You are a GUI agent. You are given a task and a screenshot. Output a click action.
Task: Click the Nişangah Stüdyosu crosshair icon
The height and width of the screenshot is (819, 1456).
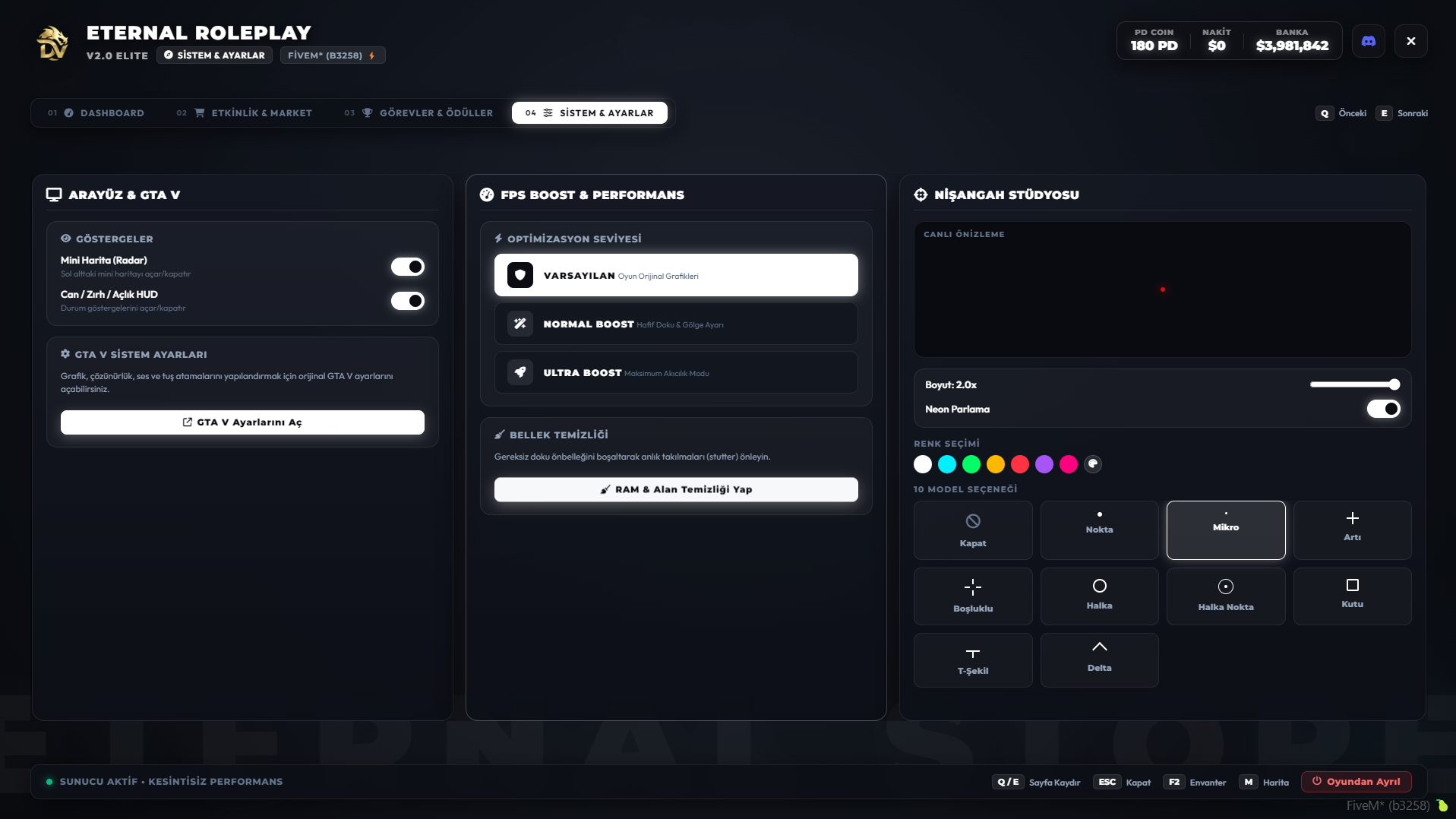pos(921,194)
